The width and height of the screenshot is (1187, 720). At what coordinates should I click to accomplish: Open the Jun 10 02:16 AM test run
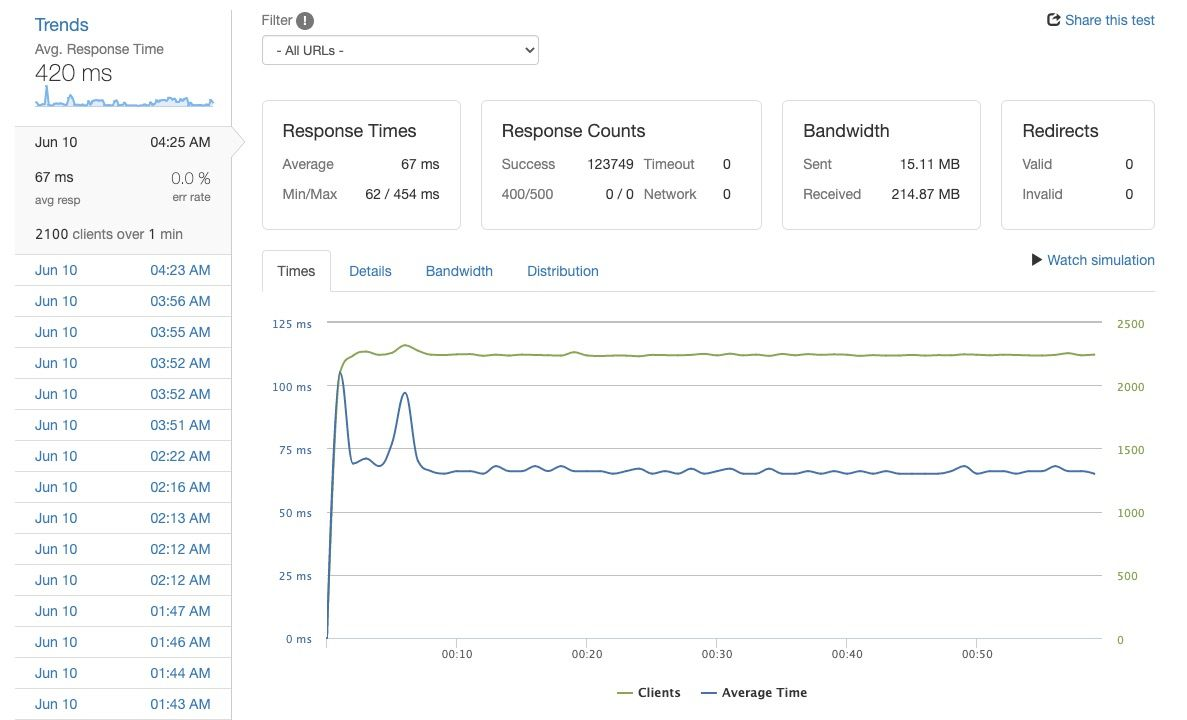tap(123, 488)
